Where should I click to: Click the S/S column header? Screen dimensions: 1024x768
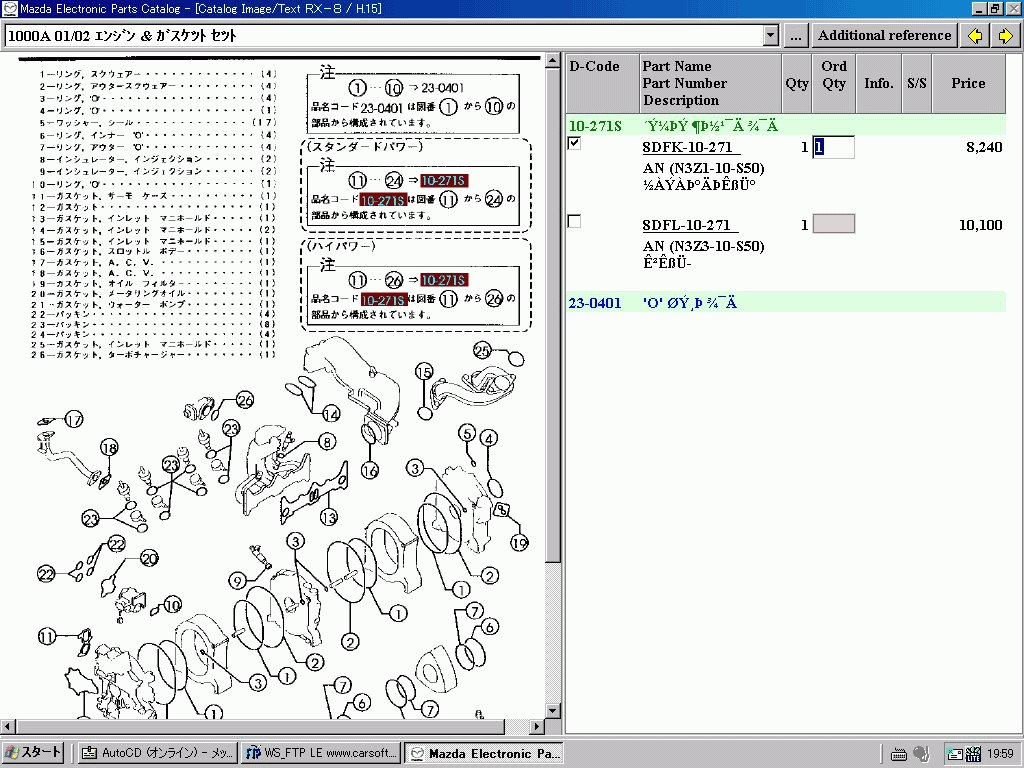point(917,83)
